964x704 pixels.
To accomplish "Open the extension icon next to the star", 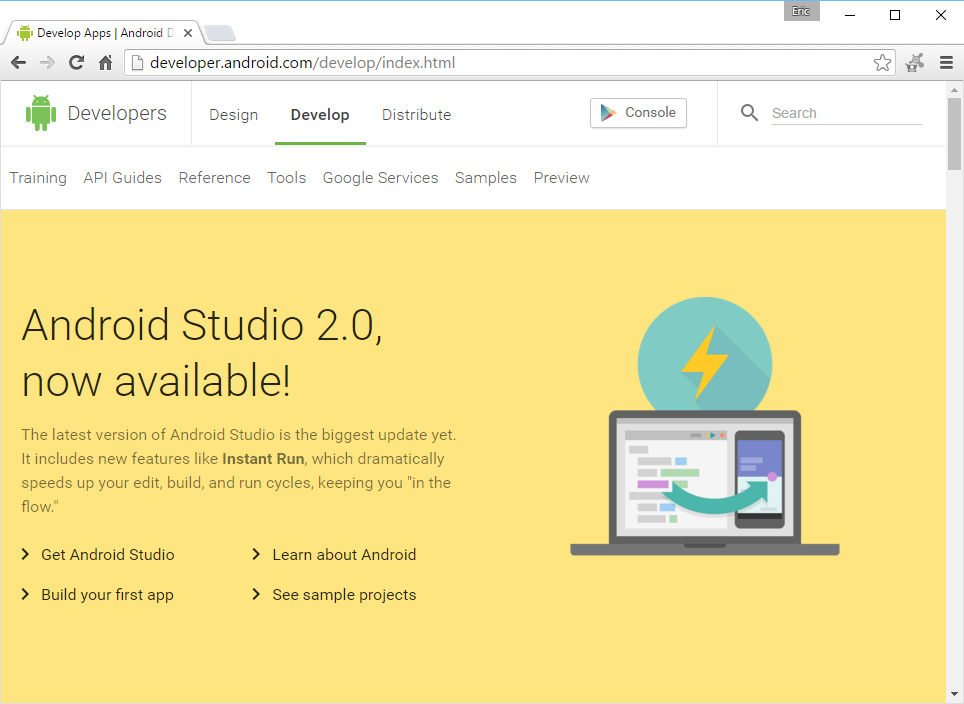I will [915, 63].
